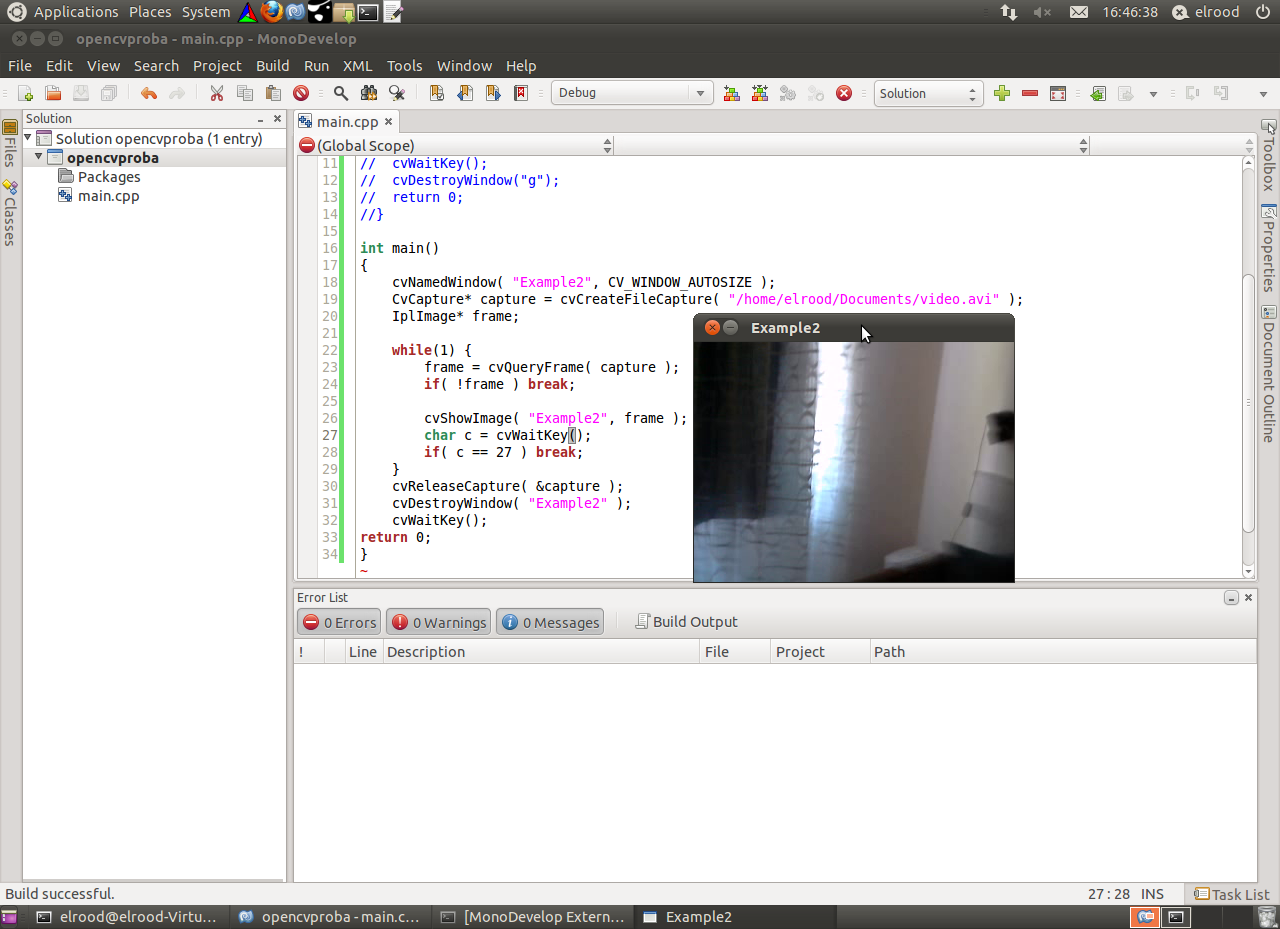The height and width of the screenshot is (929, 1280).
Task: Open the Task List in status bar
Action: (x=1232, y=894)
